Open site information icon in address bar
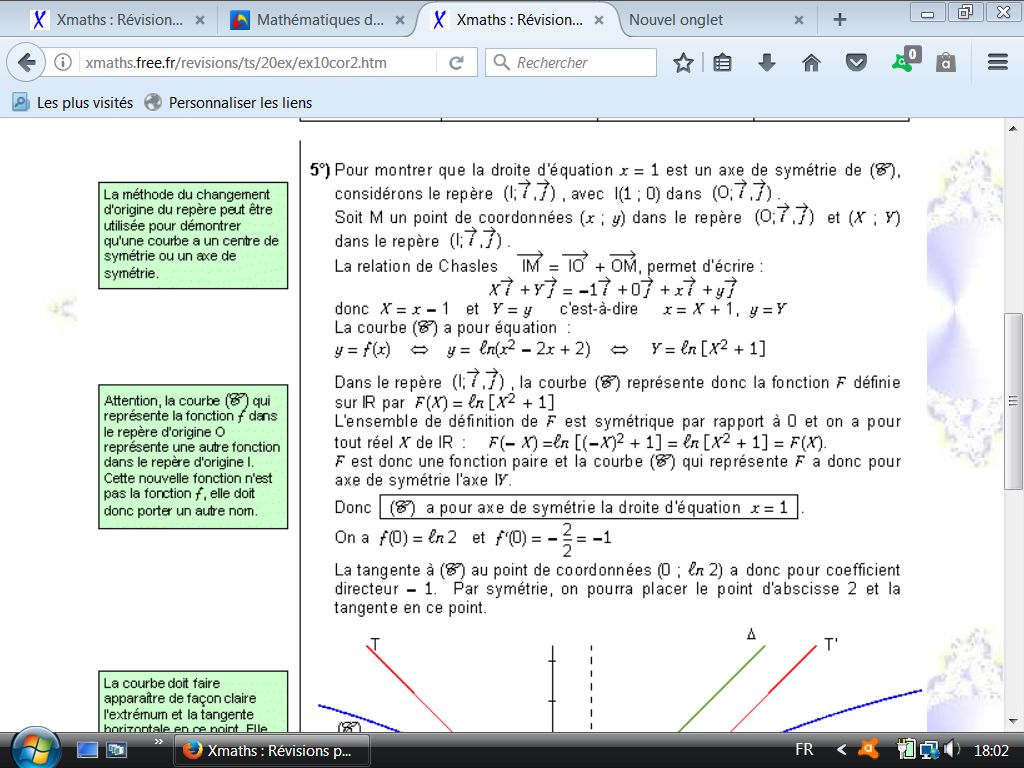1024x768 pixels. tap(63, 63)
